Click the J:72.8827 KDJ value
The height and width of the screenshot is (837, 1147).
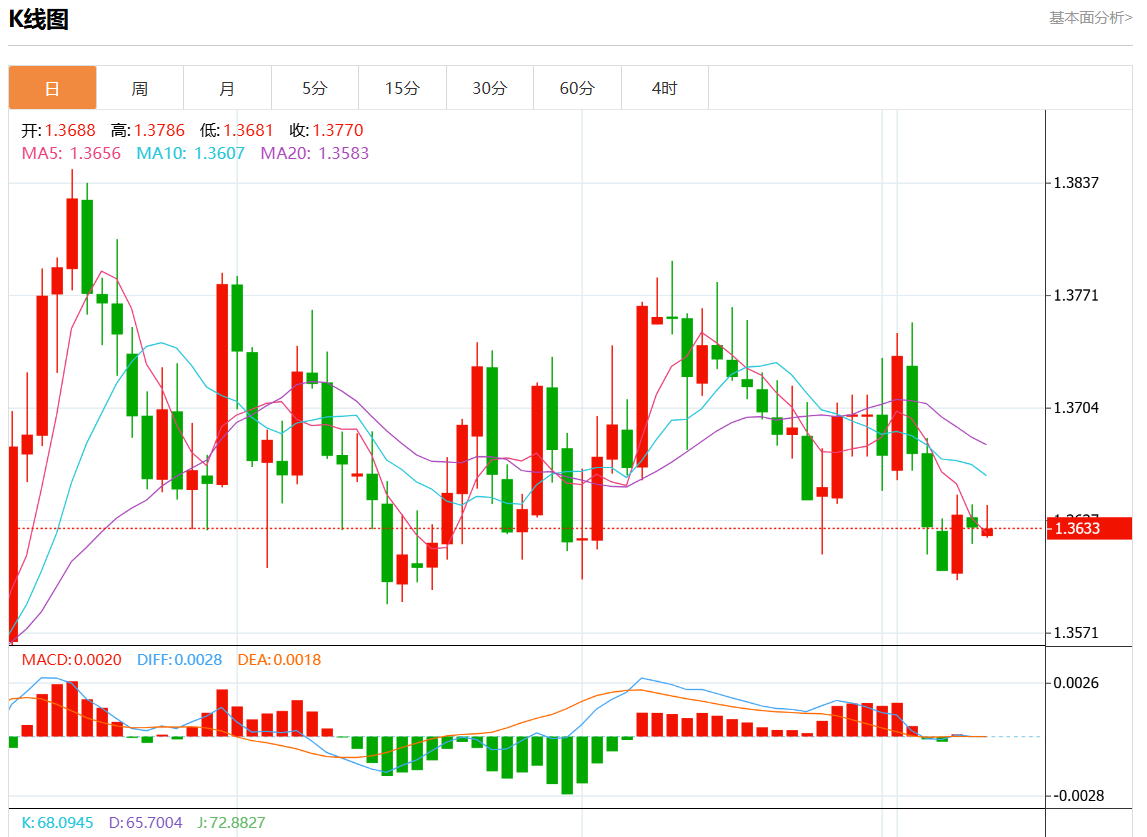pyautogui.click(x=231, y=822)
